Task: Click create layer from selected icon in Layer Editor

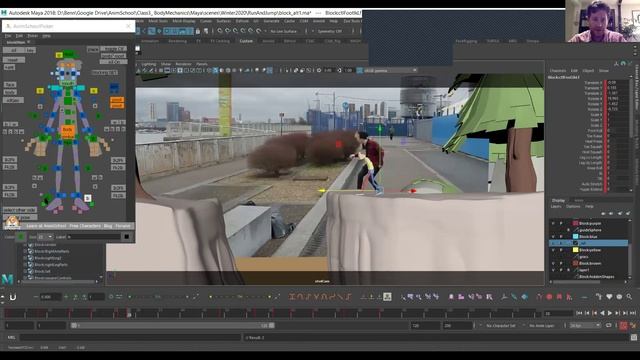Action: 628,213
